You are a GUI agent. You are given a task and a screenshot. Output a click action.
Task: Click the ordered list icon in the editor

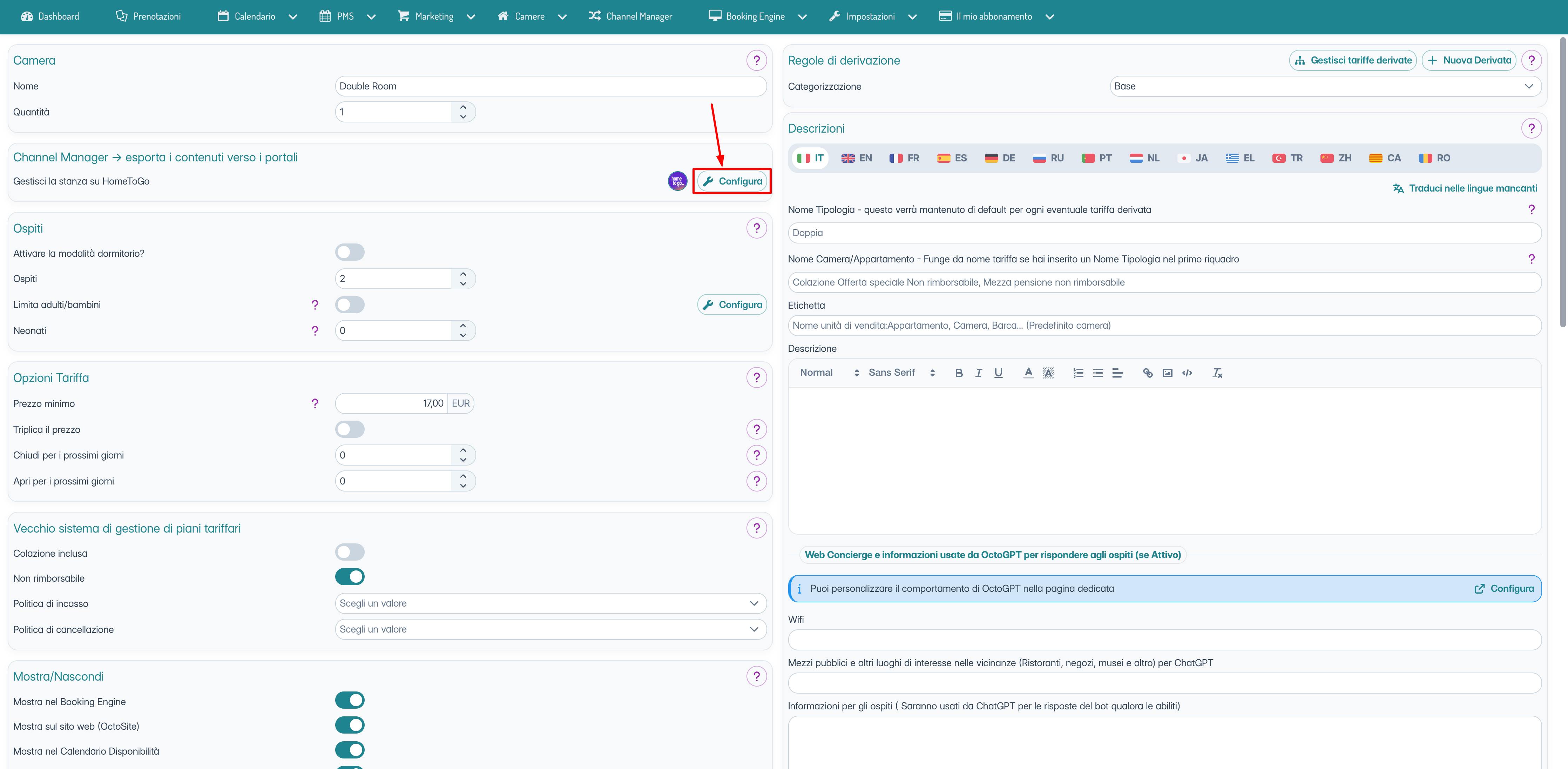pos(1078,373)
